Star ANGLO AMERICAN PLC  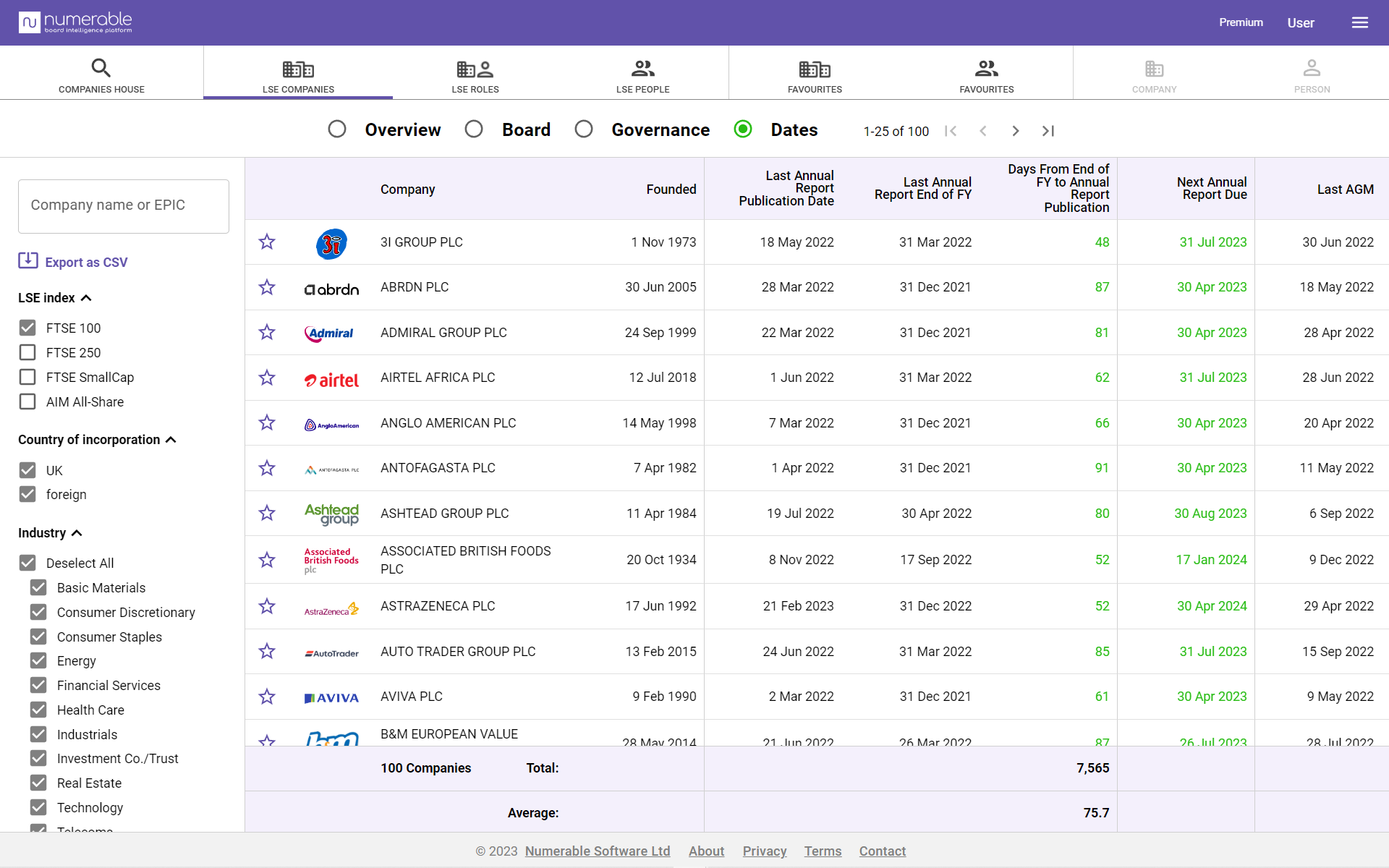pyautogui.click(x=267, y=422)
